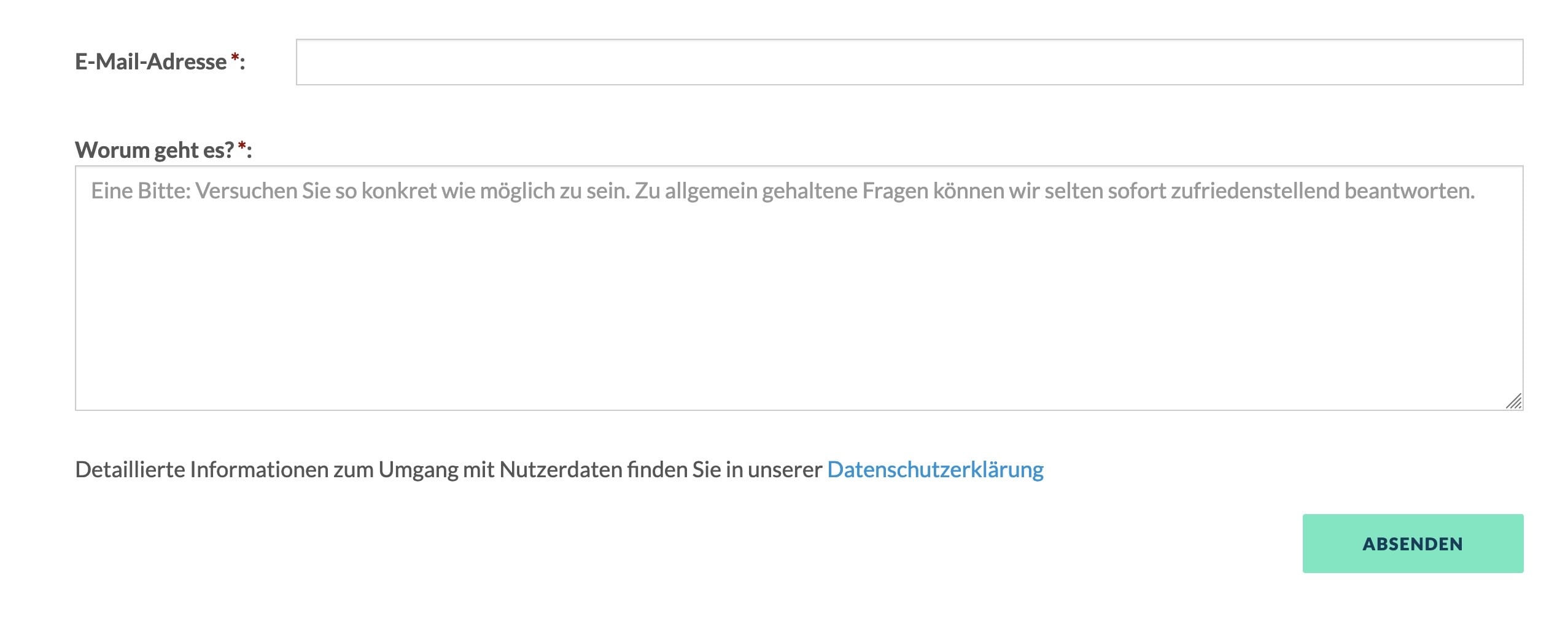Click the E-Mail-Adresse input field

909,62
